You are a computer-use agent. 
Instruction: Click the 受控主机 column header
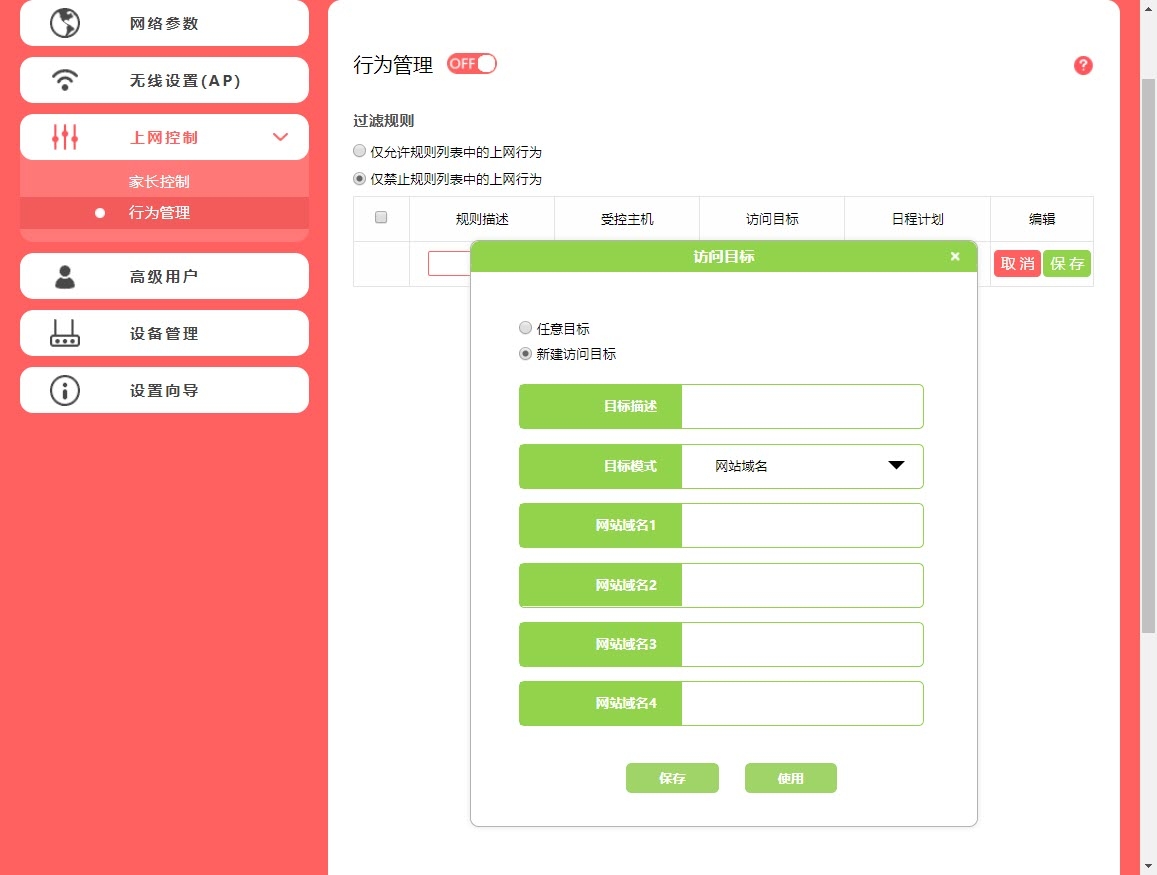pos(626,219)
